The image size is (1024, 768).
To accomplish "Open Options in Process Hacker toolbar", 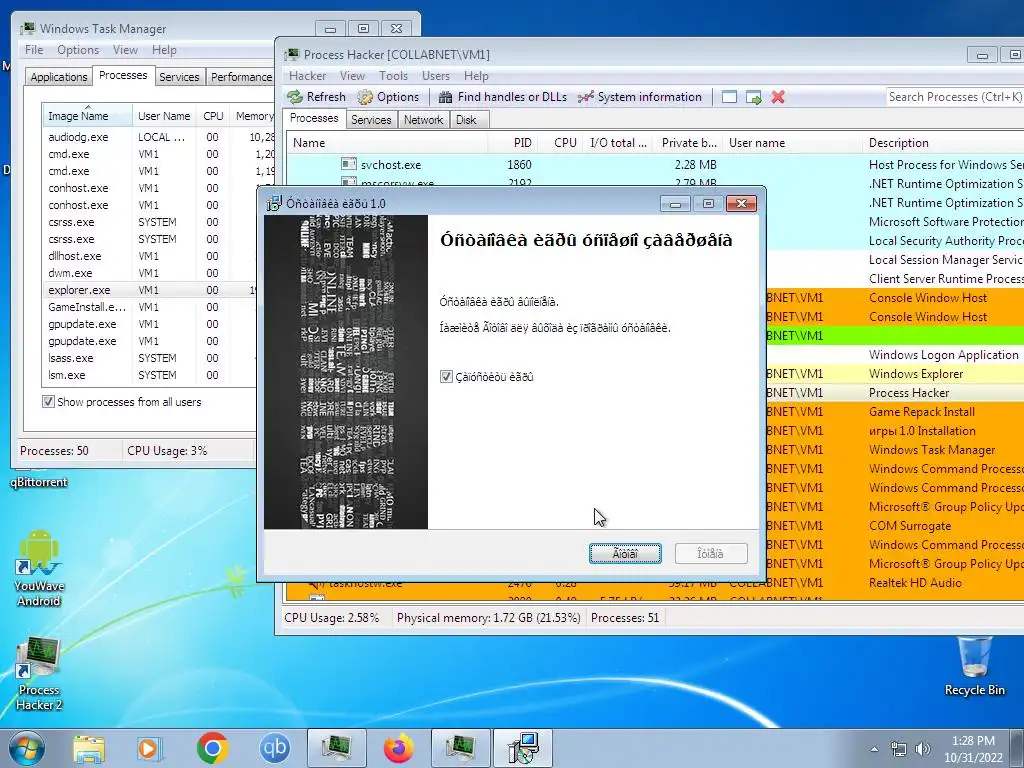I will (389, 97).
